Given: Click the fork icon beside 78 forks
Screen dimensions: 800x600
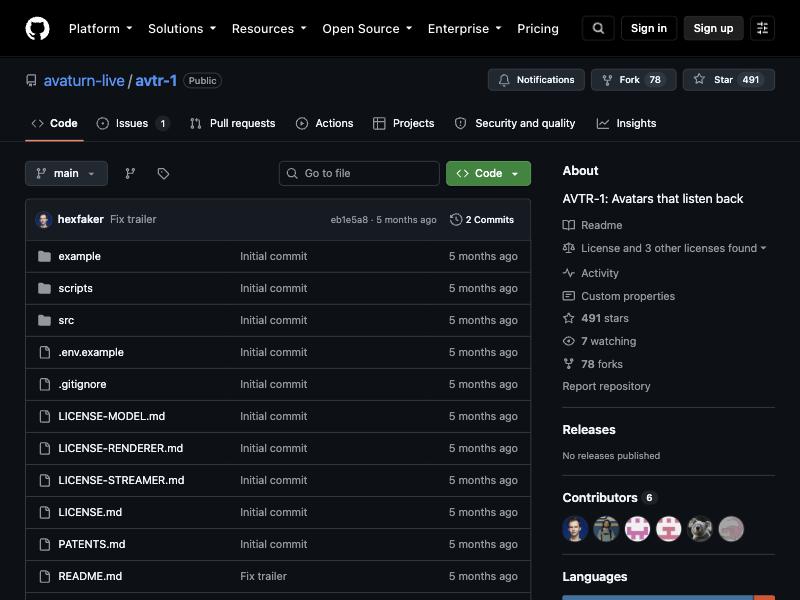Looking at the screenshot, I should point(568,364).
